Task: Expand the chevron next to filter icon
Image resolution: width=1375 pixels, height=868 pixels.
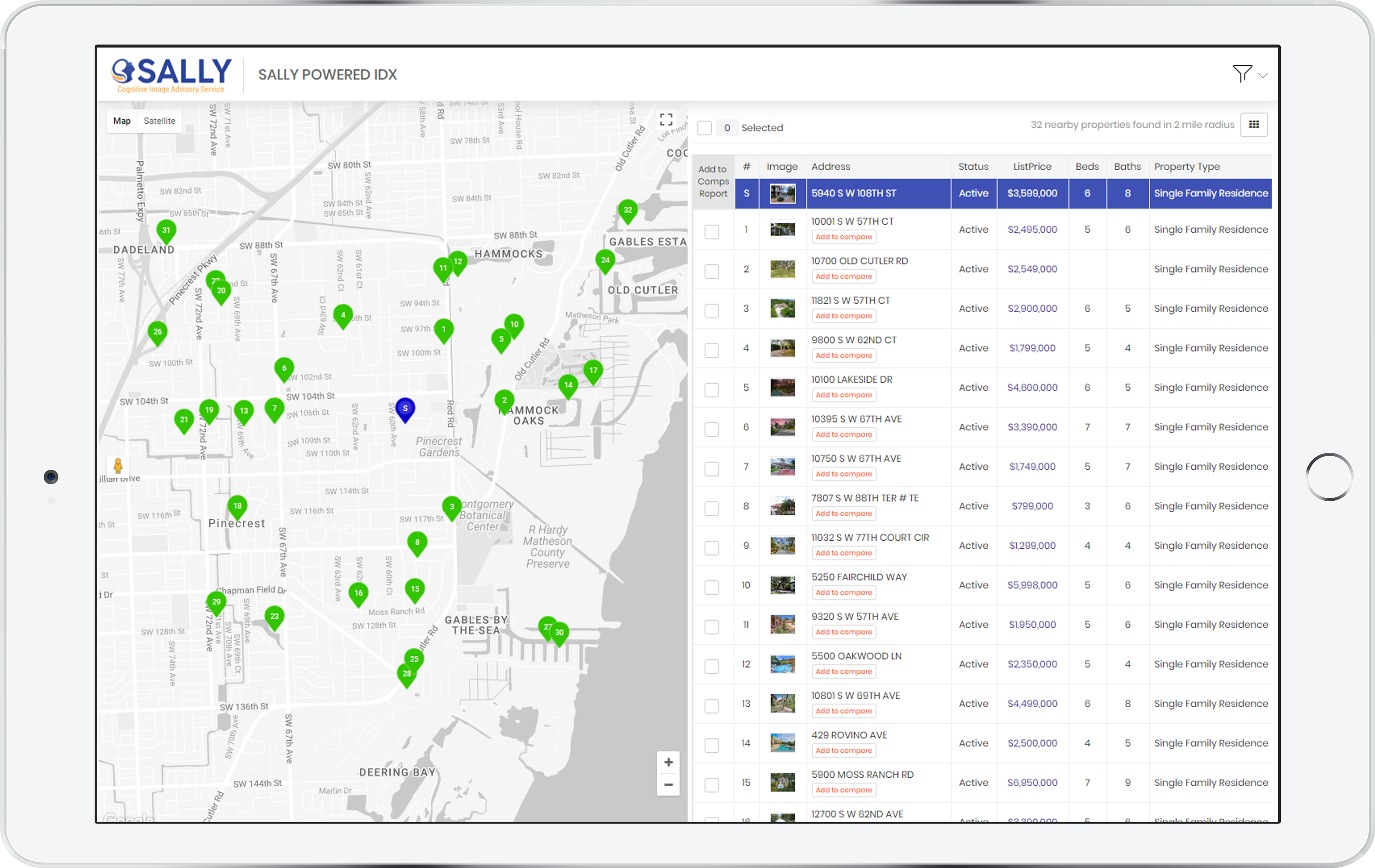Action: click(1263, 75)
